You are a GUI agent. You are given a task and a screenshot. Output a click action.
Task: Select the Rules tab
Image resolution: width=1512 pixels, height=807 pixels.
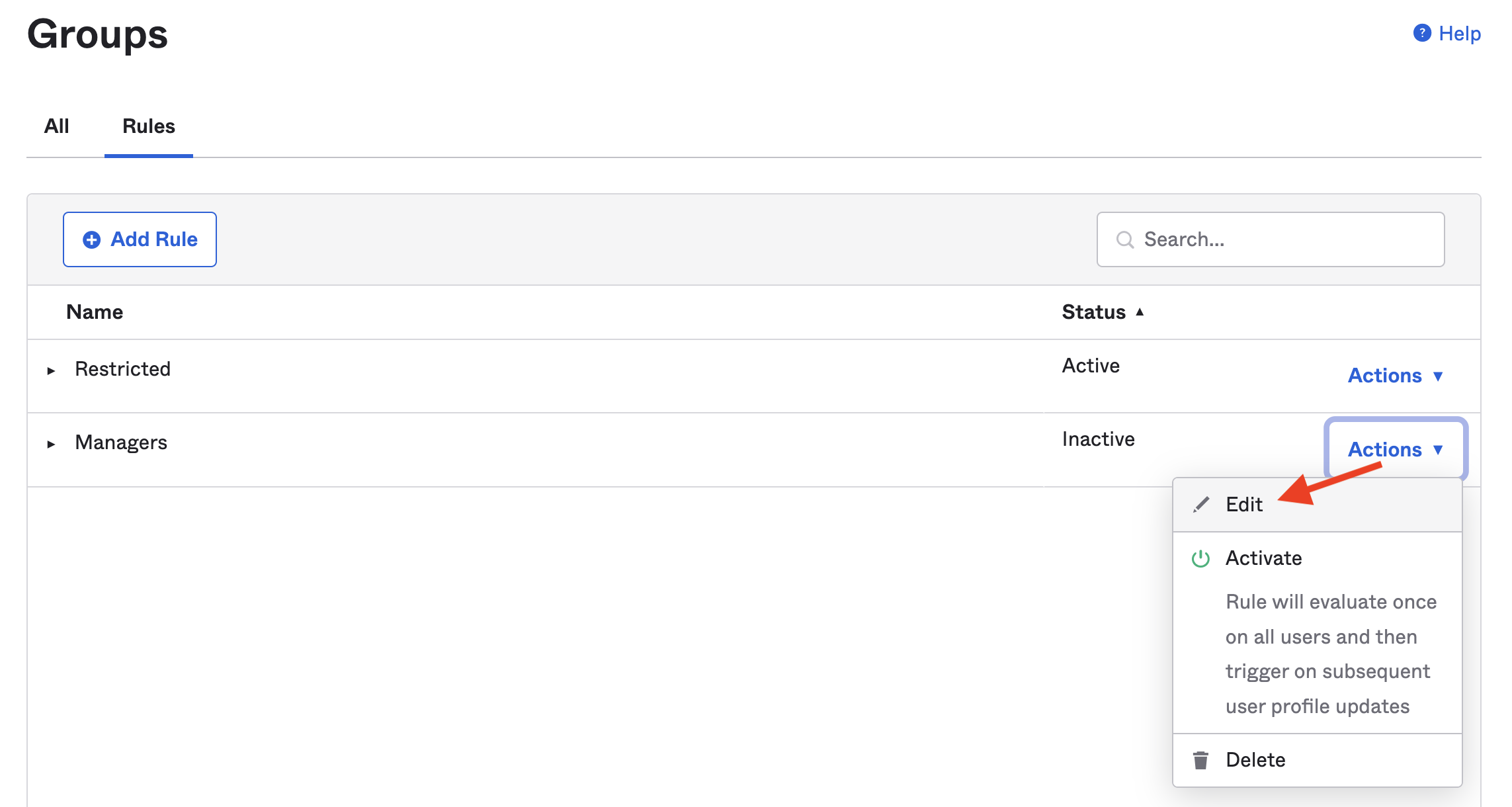click(148, 126)
